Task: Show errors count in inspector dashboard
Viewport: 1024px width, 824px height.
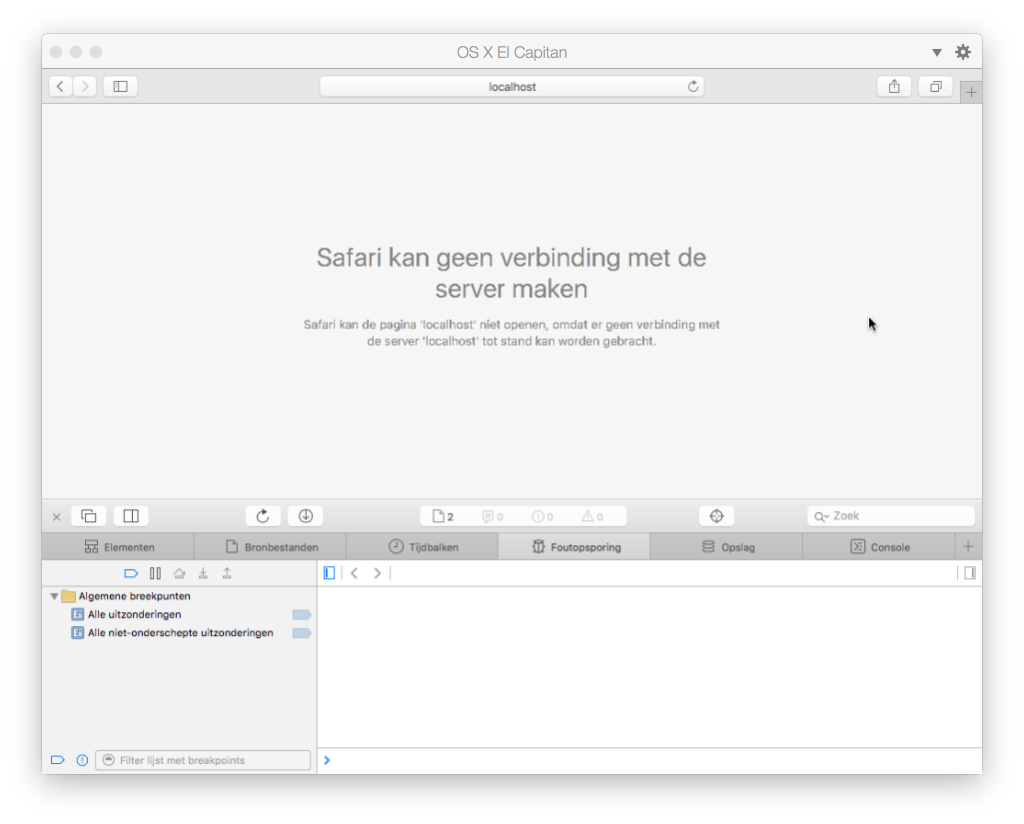Action: 543,516
